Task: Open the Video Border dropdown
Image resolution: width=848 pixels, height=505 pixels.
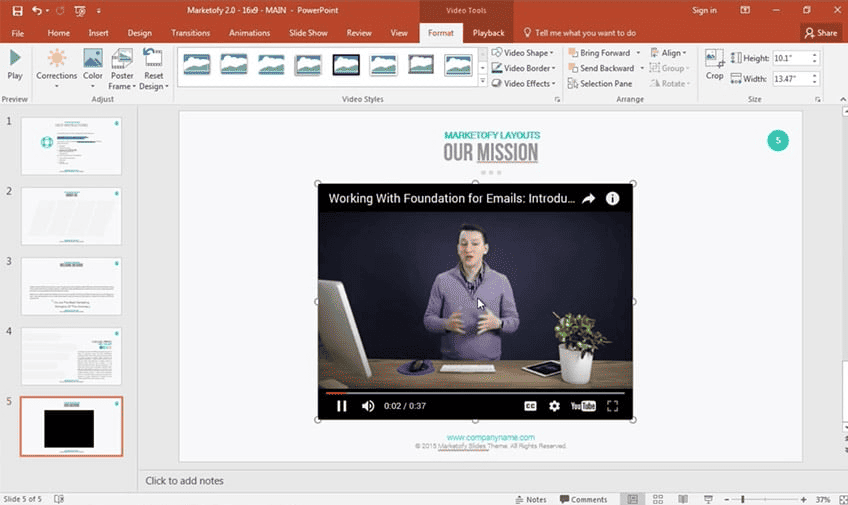Action: coord(523,68)
